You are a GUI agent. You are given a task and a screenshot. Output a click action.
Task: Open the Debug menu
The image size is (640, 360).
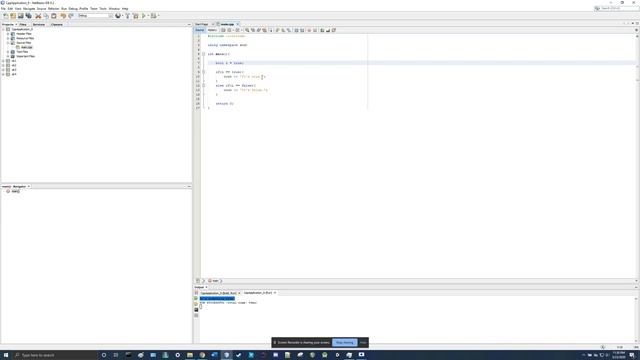pyautogui.click(x=73, y=9)
